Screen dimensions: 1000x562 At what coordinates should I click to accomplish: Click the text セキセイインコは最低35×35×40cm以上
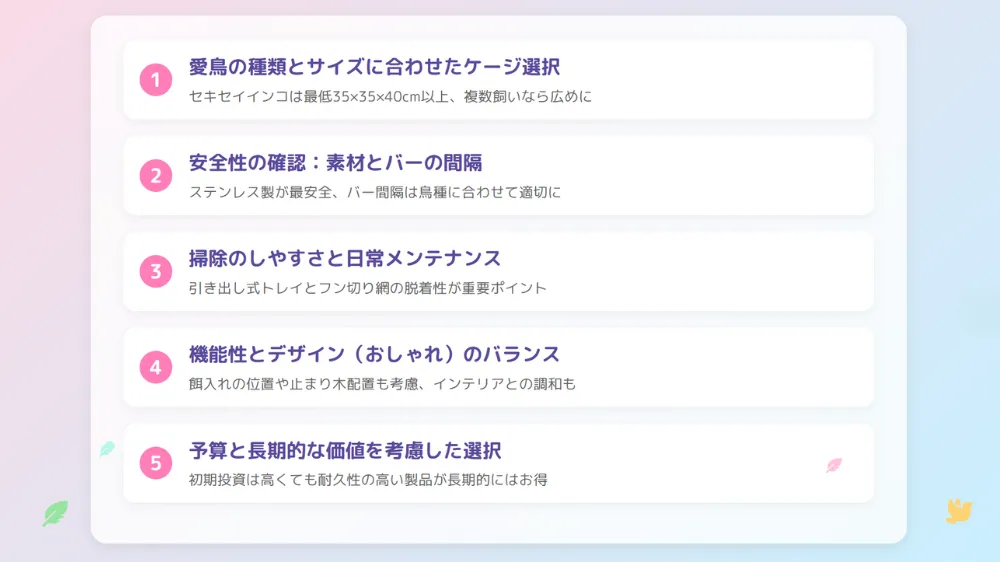(x=319, y=96)
